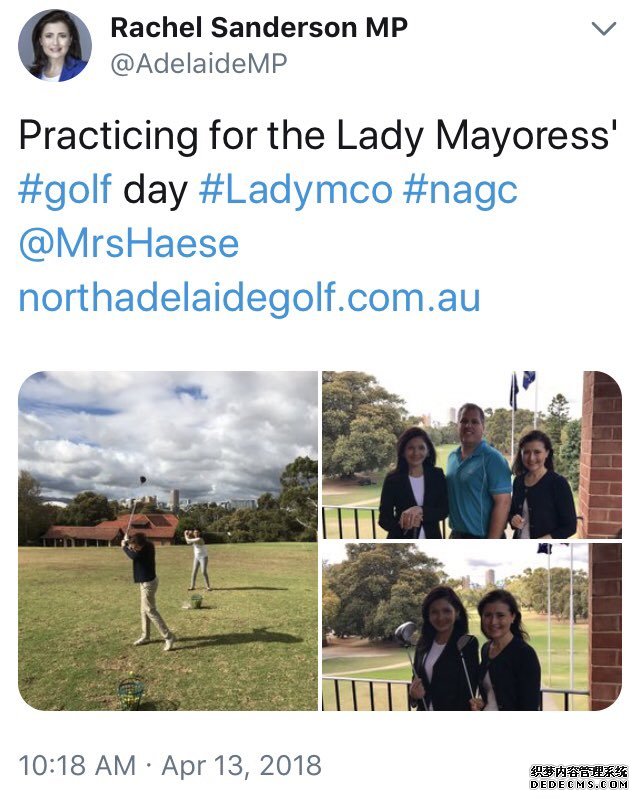Visit the @MrsHaese mention
The image size is (639, 799).
click(x=128, y=243)
